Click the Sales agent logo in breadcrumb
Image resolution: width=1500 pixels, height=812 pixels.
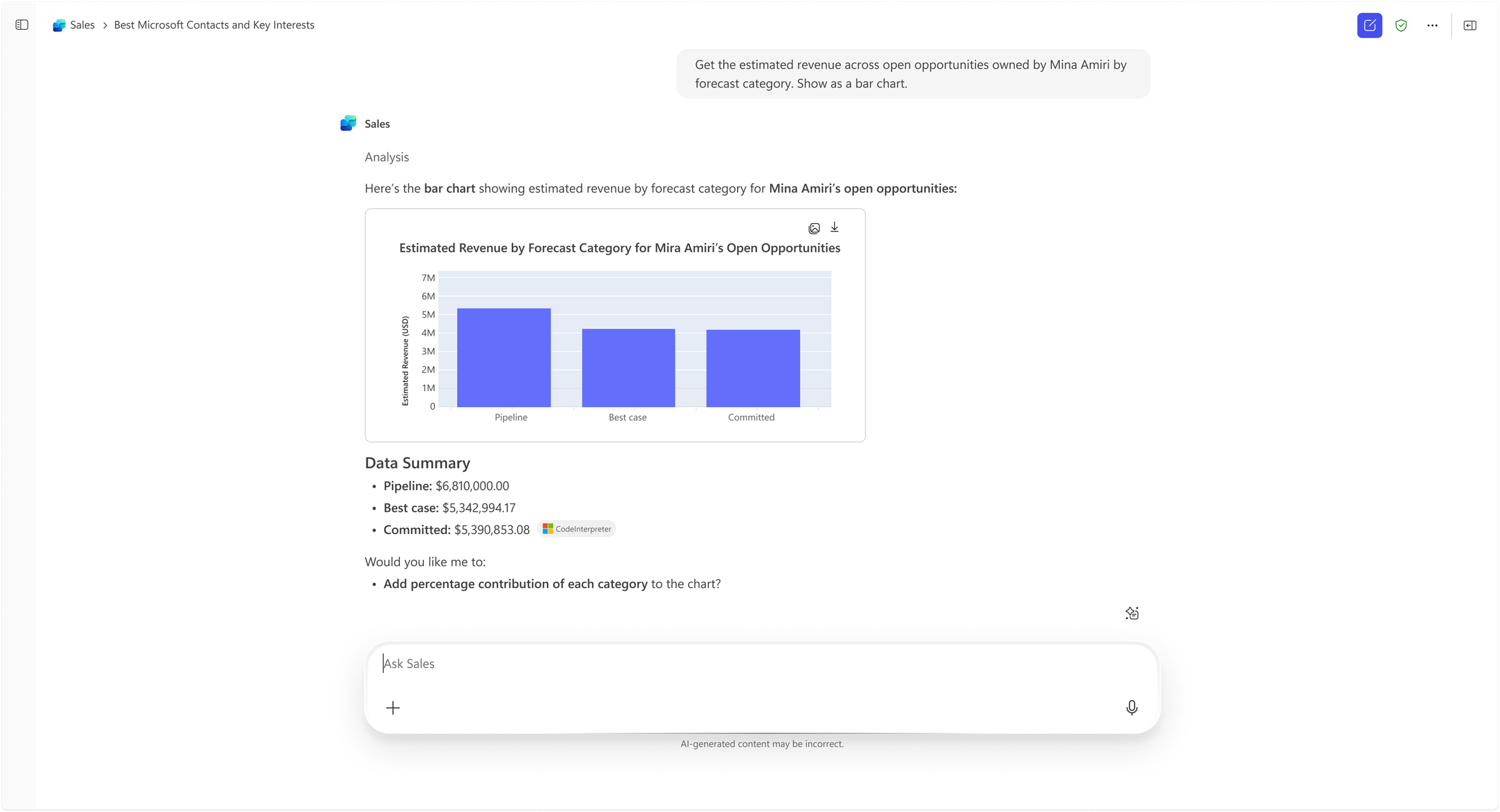pyautogui.click(x=59, y=25)
